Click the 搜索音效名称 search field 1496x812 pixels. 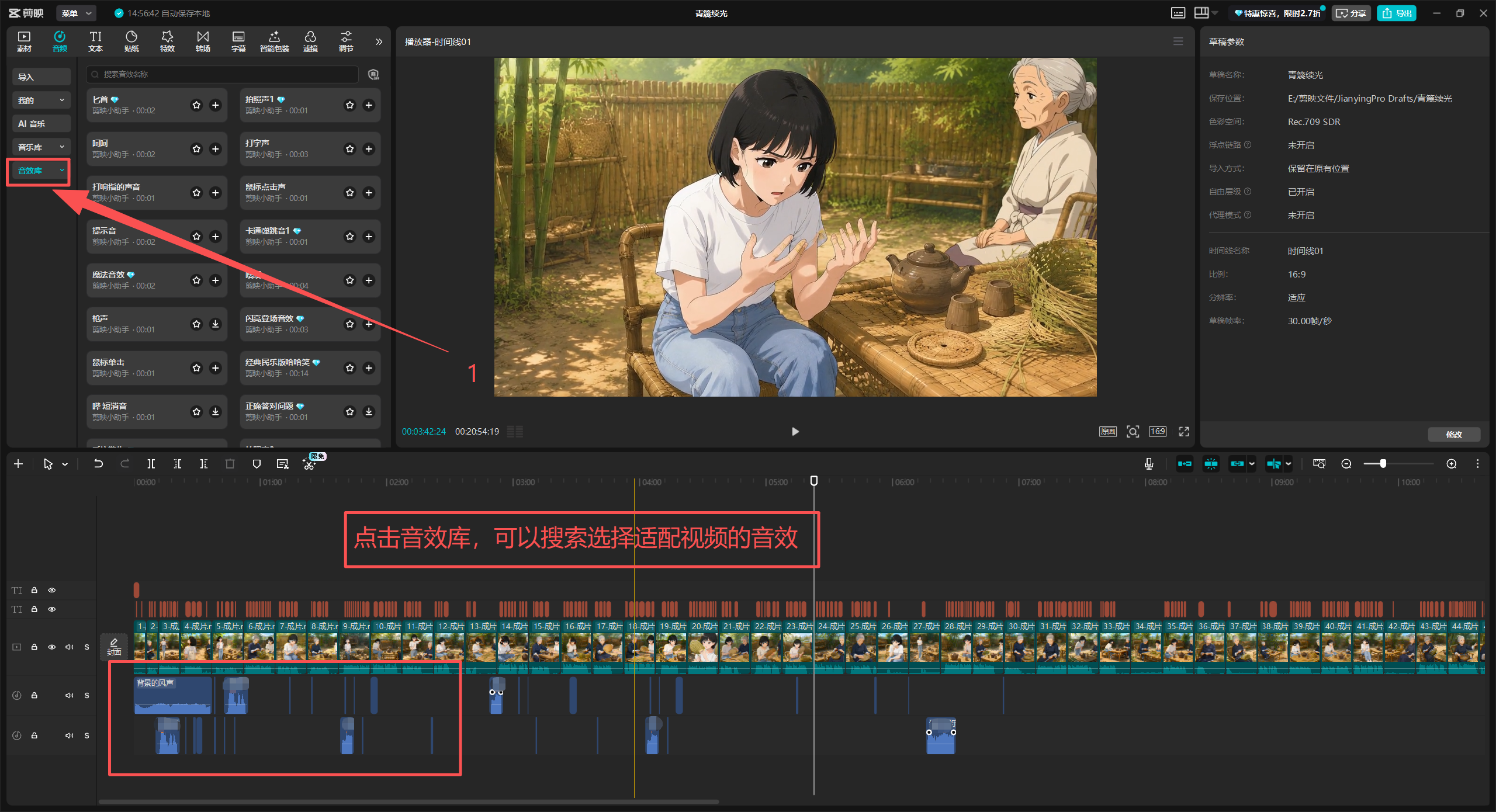pos(222,74)
